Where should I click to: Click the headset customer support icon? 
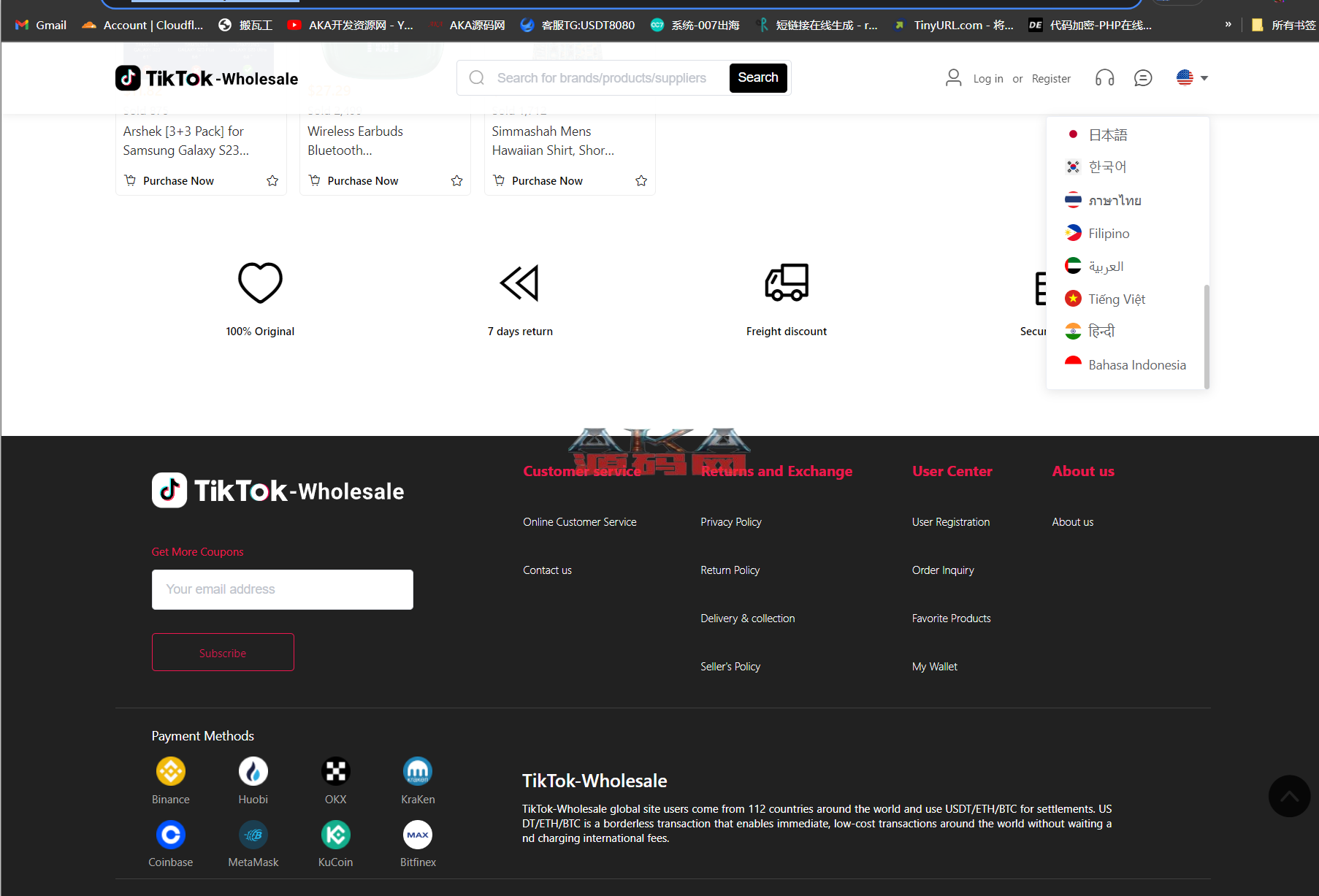point(1104,78)
